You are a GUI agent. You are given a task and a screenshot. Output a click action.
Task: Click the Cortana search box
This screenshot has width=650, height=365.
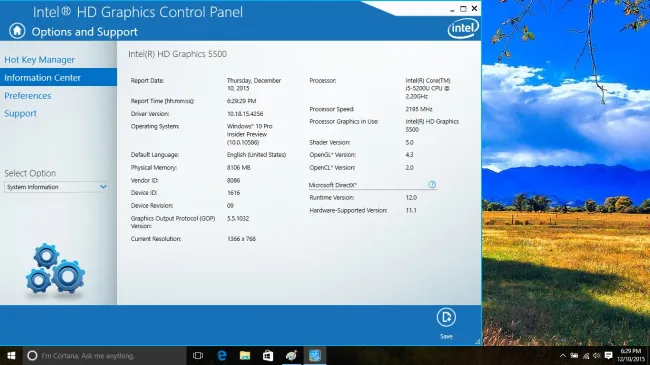pos(104,355)
